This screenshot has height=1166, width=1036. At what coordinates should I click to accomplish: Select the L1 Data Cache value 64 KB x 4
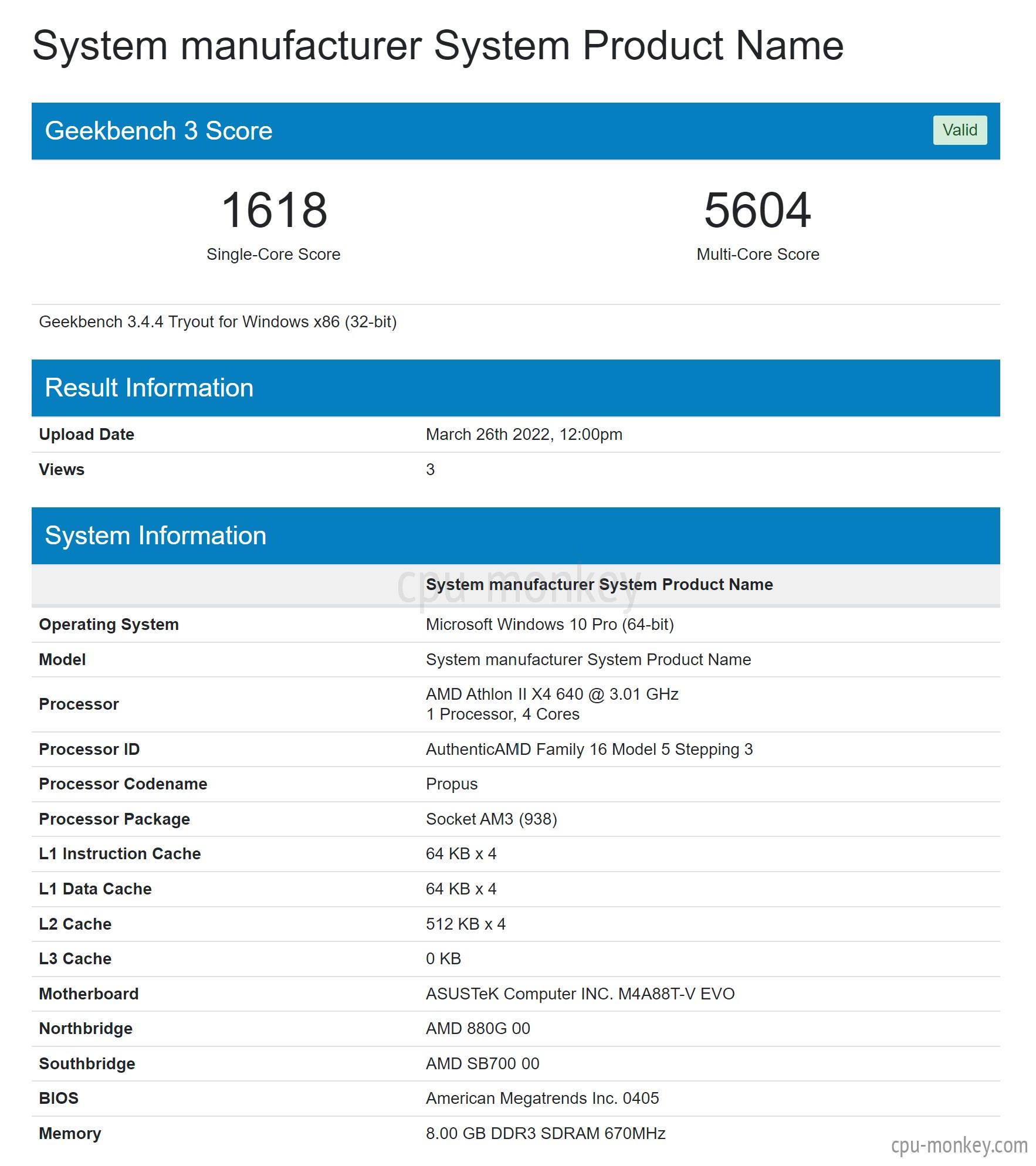pyautogui.click(x=462, y=889)
